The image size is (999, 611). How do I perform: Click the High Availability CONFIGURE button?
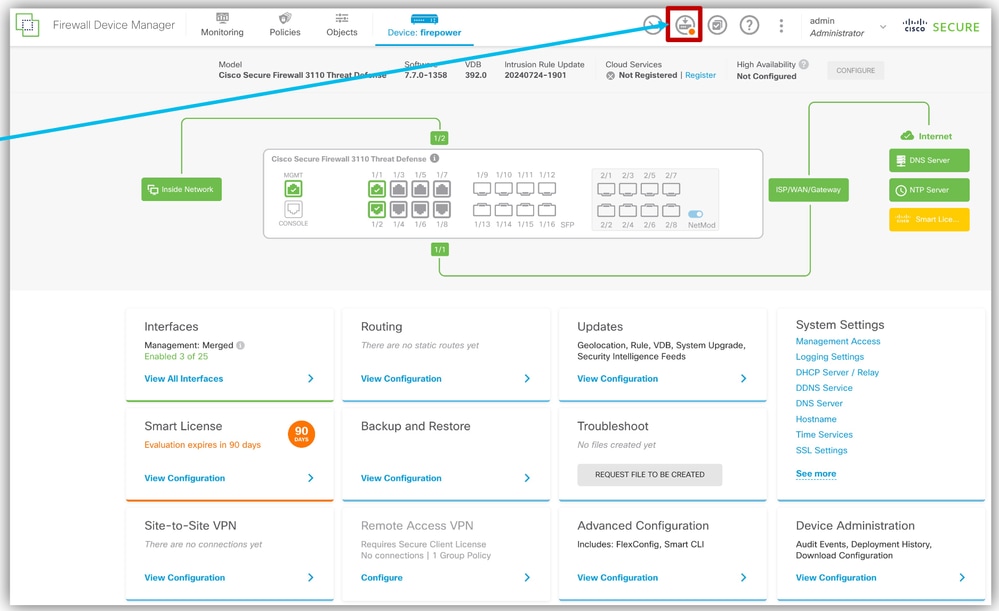(x=855, y=71)
